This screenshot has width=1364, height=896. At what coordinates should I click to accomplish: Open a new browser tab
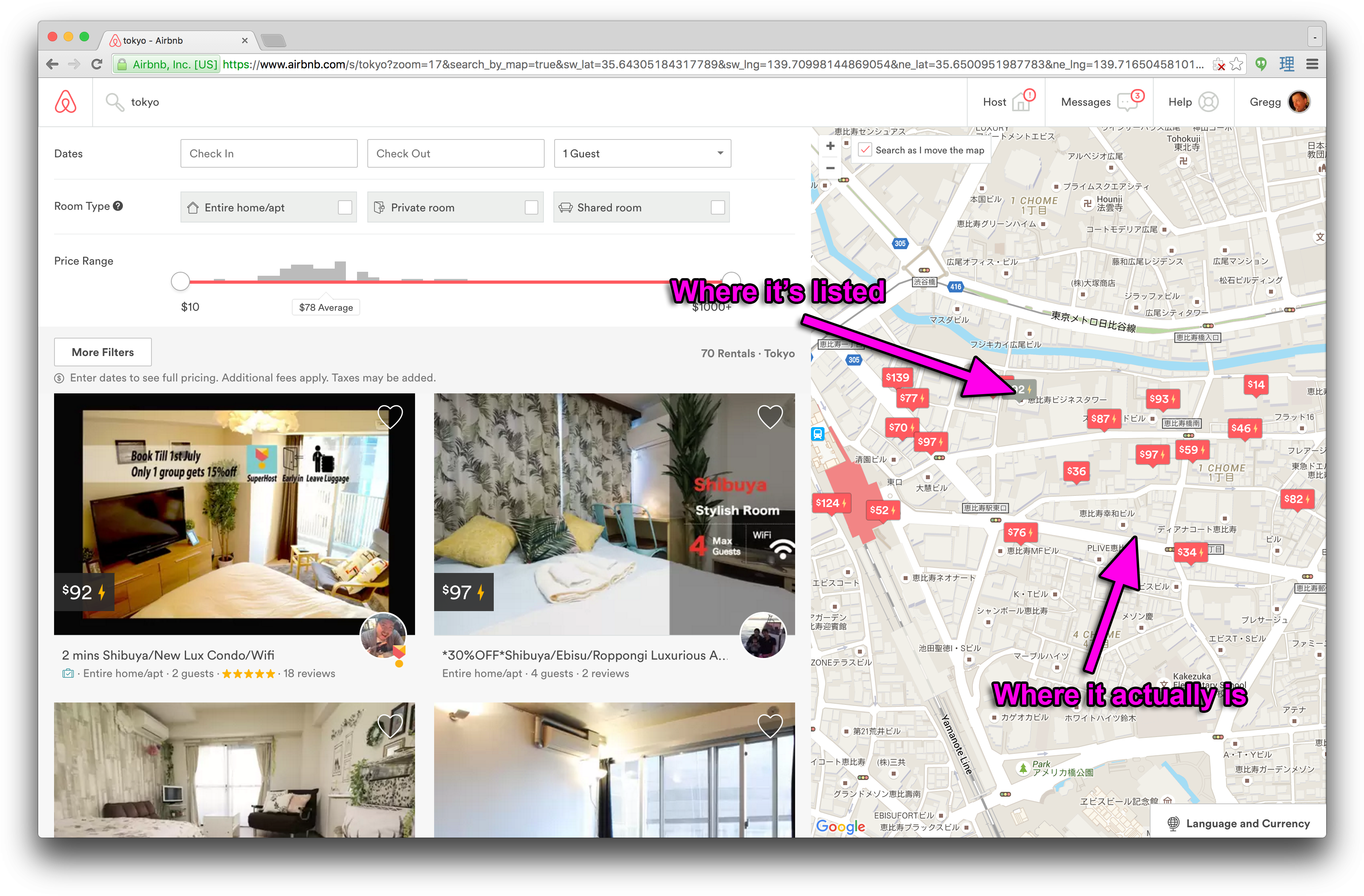[x=274, y=40]
